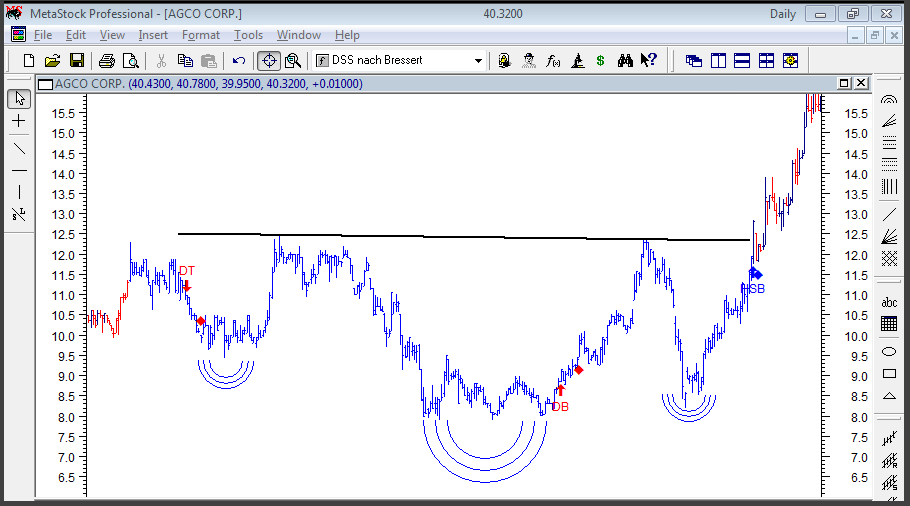Click the New chart icon

pos(28,60)
